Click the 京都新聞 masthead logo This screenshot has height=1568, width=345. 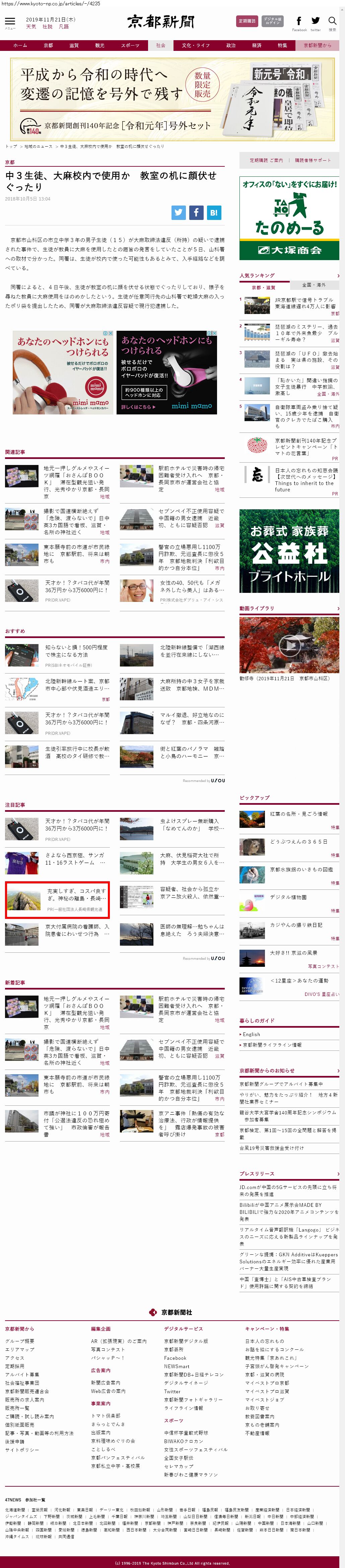click(x=161, y=22)
